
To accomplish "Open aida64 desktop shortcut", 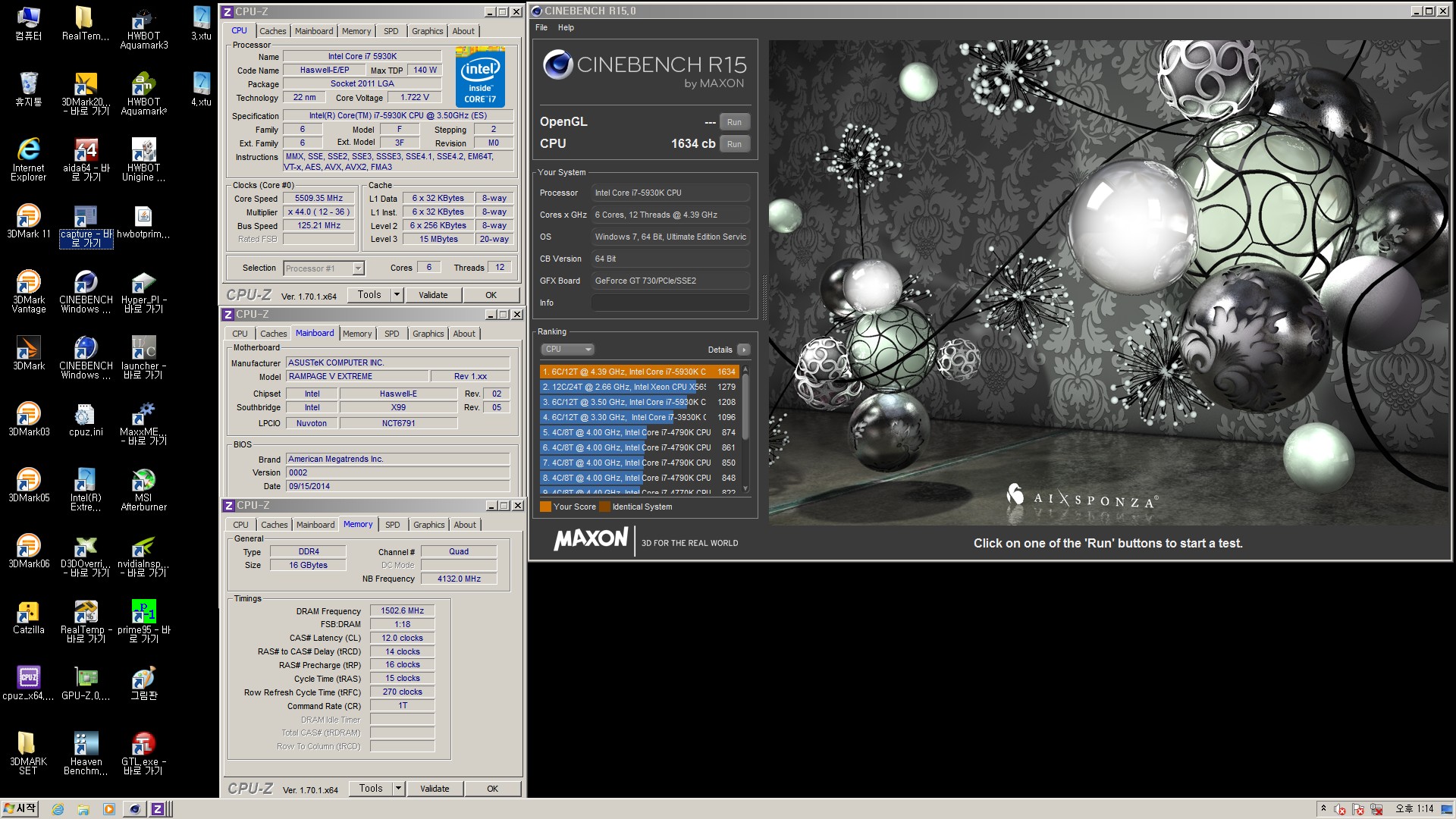I will pyautogui.click(x=86, y=160).
